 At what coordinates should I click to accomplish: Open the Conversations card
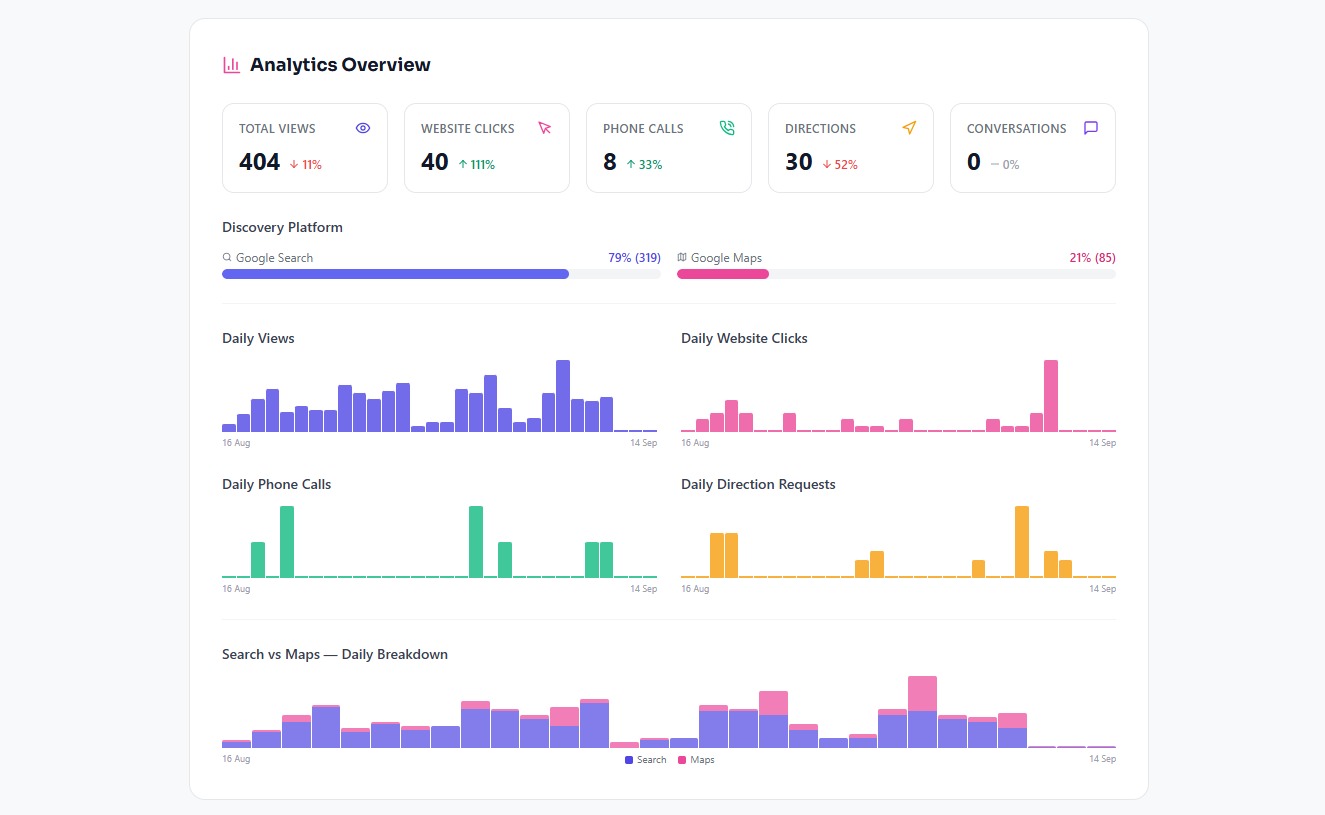coord(1033,148)
